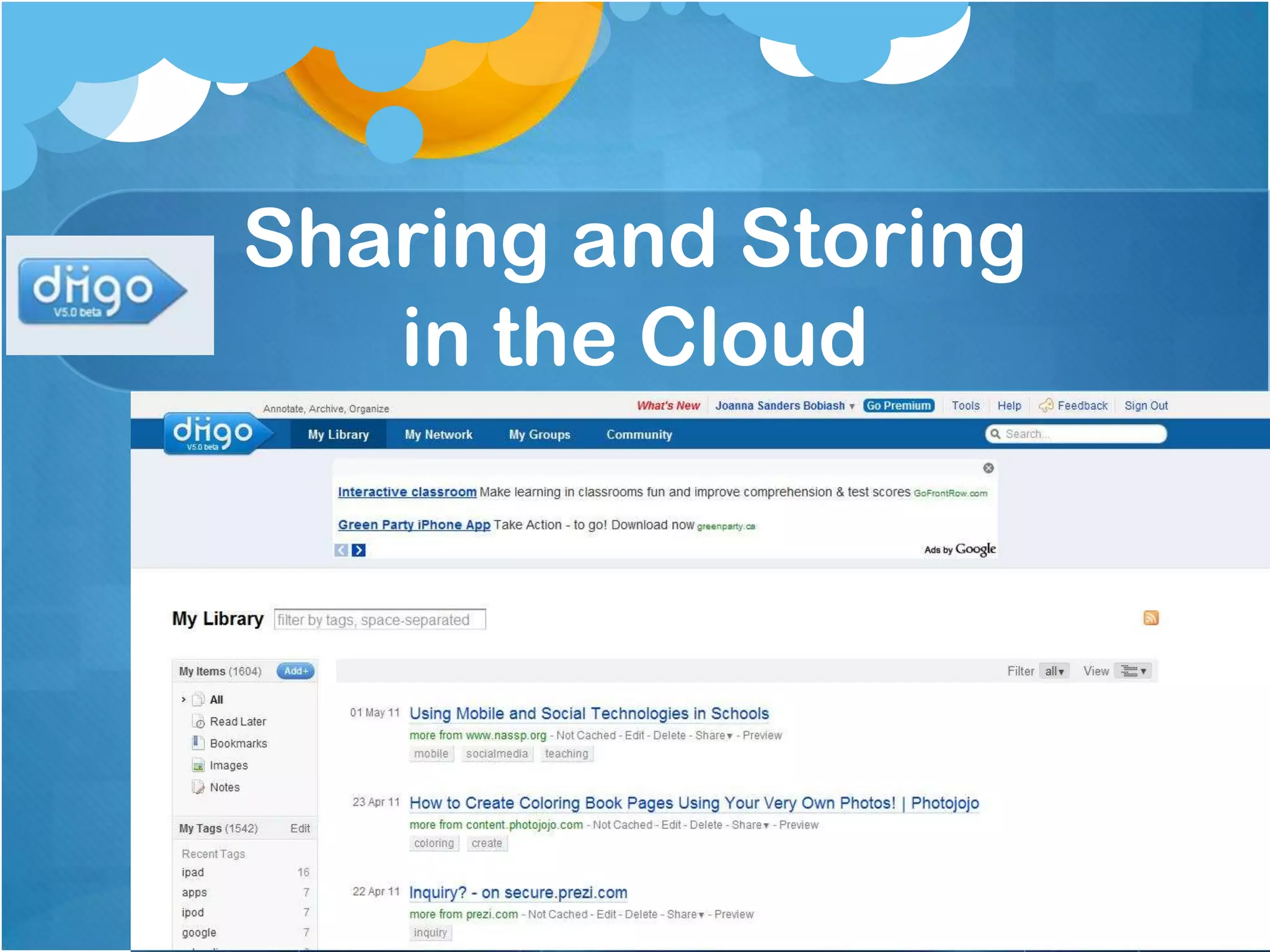Screen dimensions: 1270x952
Task: Click the next ad arrow icon
Action: (x=358, y=550)
